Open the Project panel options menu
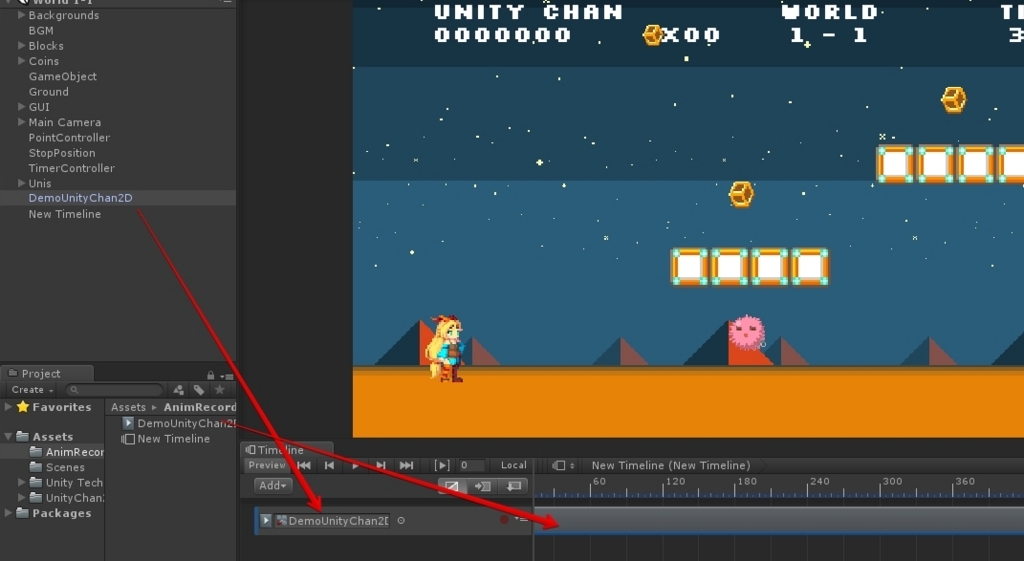 [x=227, y=376]
